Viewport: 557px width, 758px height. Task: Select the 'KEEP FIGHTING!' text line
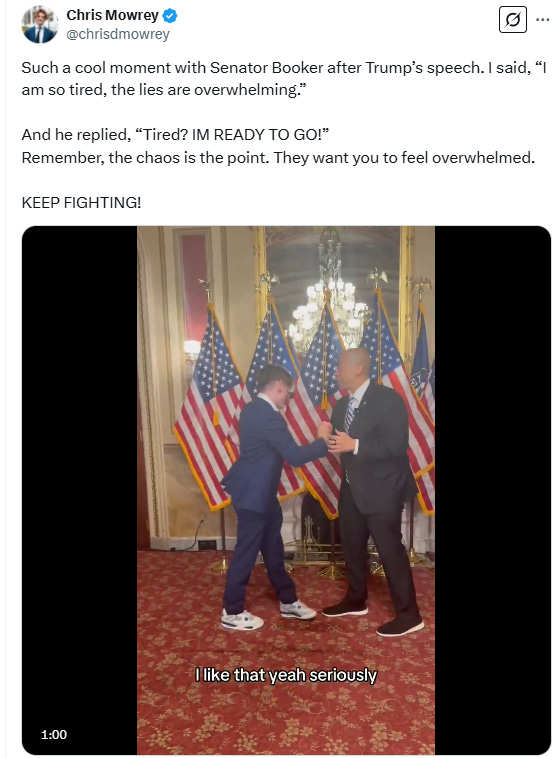(81, 203)
